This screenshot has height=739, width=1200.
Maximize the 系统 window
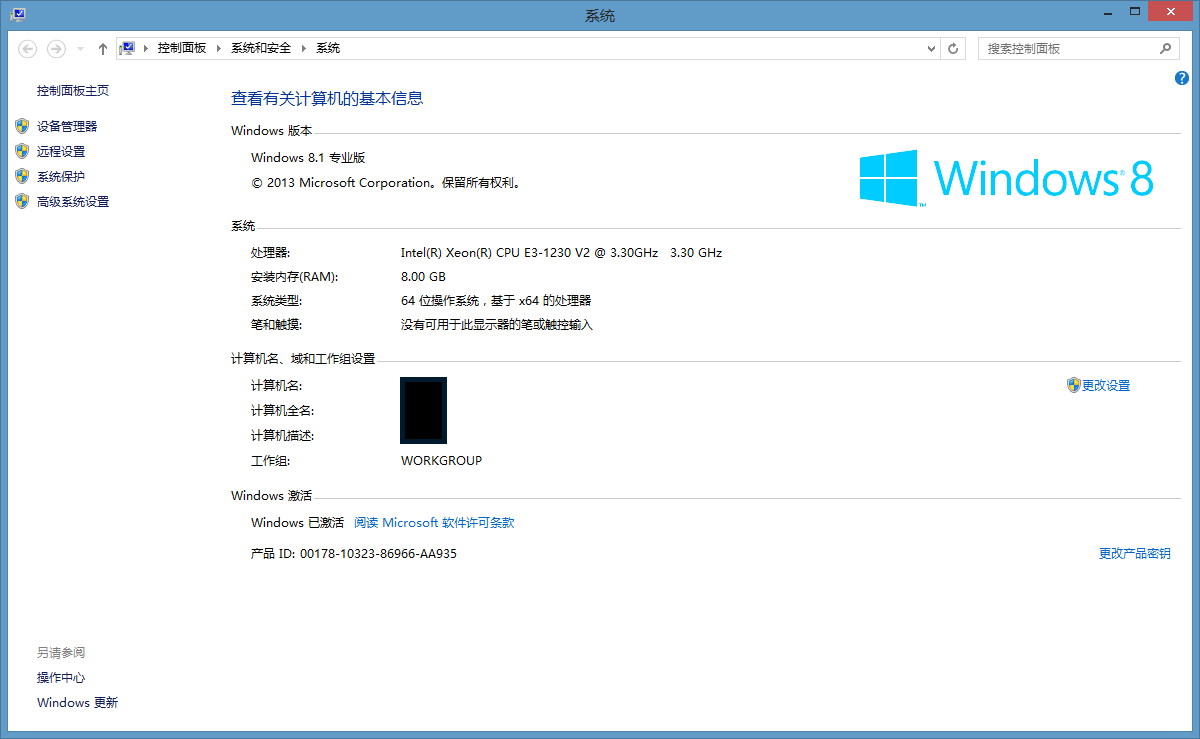pyautogui.click(x=1134, y=10)
